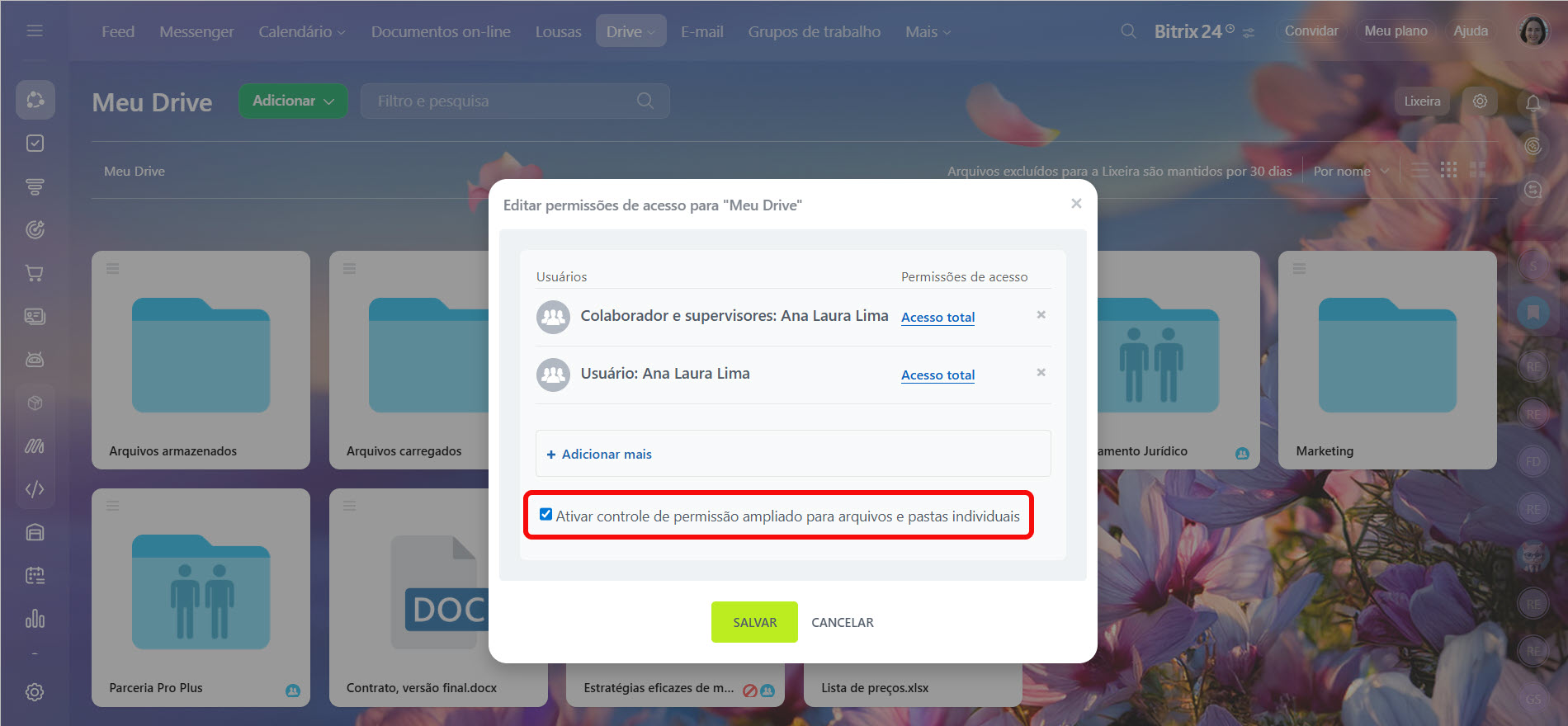Click the search magnifier in top bar

click(1127, 31)
